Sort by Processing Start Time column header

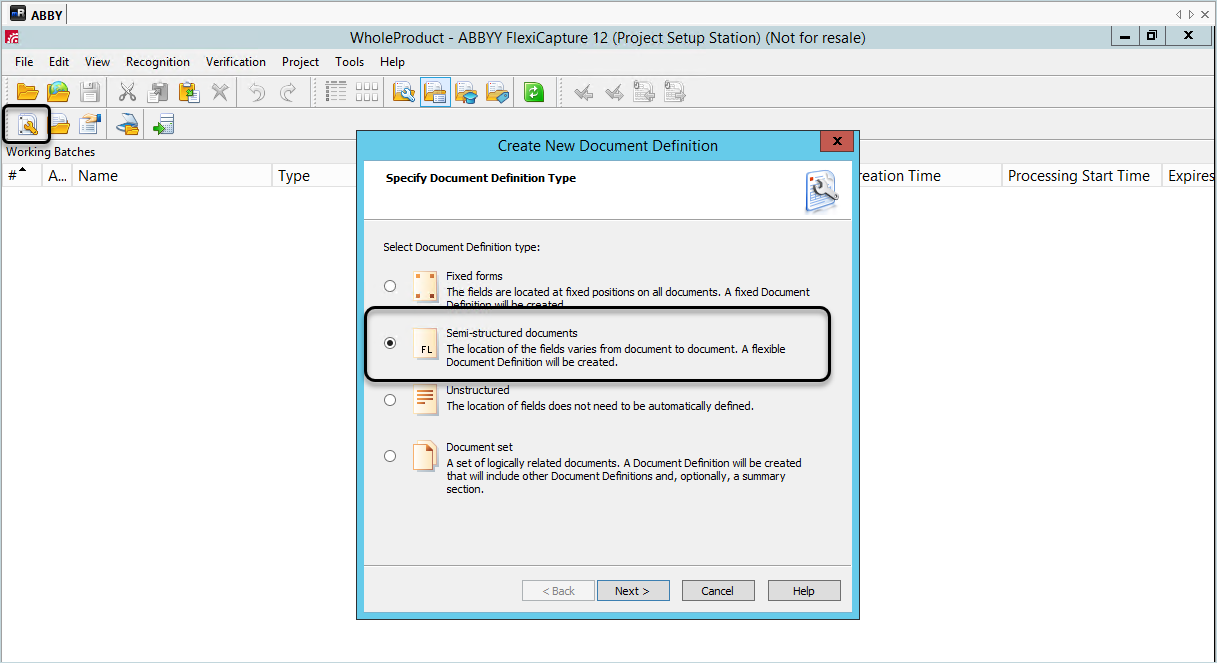1082,176
